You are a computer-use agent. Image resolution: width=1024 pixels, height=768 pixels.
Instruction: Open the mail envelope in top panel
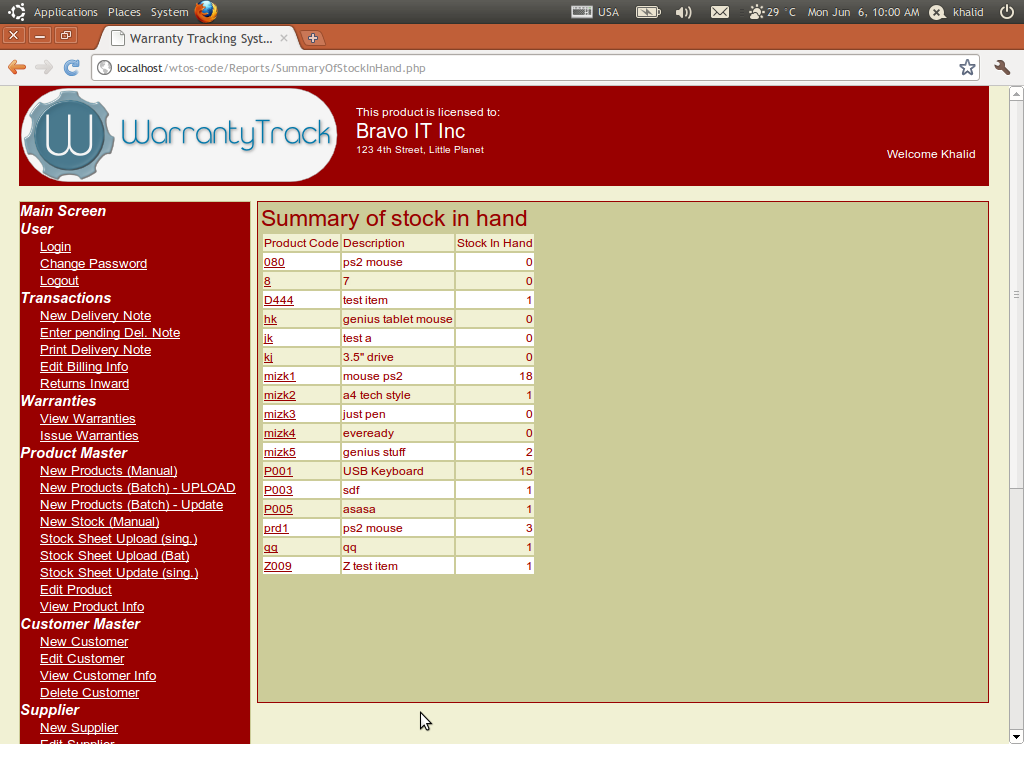(x=720, y=12)
